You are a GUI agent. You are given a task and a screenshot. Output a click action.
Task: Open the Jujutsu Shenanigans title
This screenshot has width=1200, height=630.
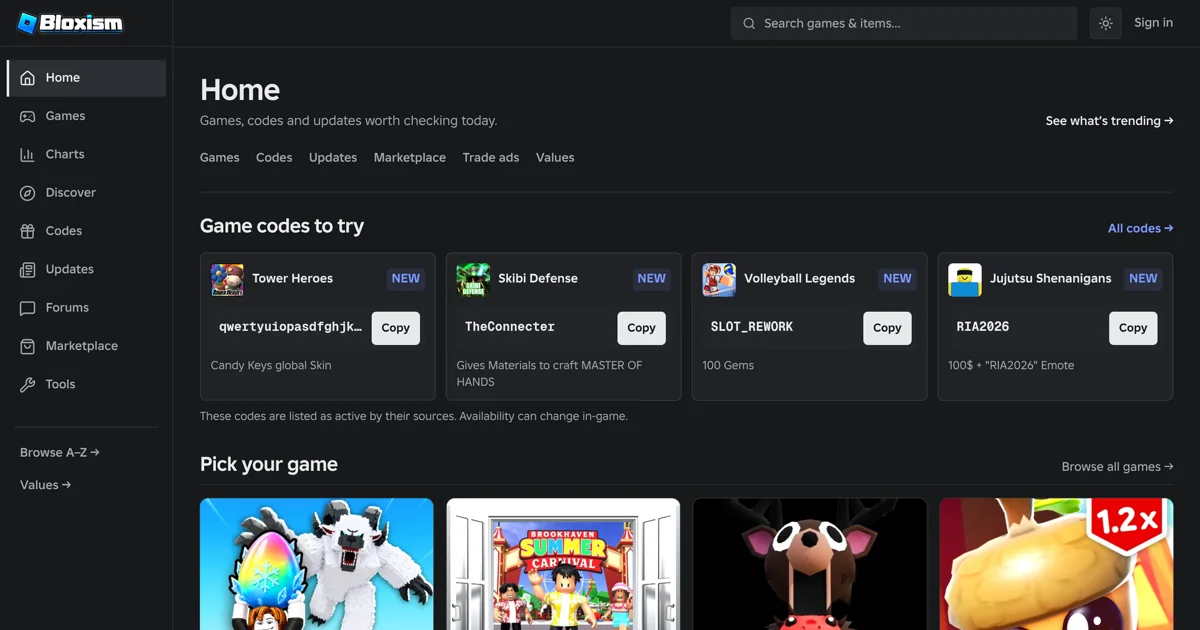(1051, 279)
